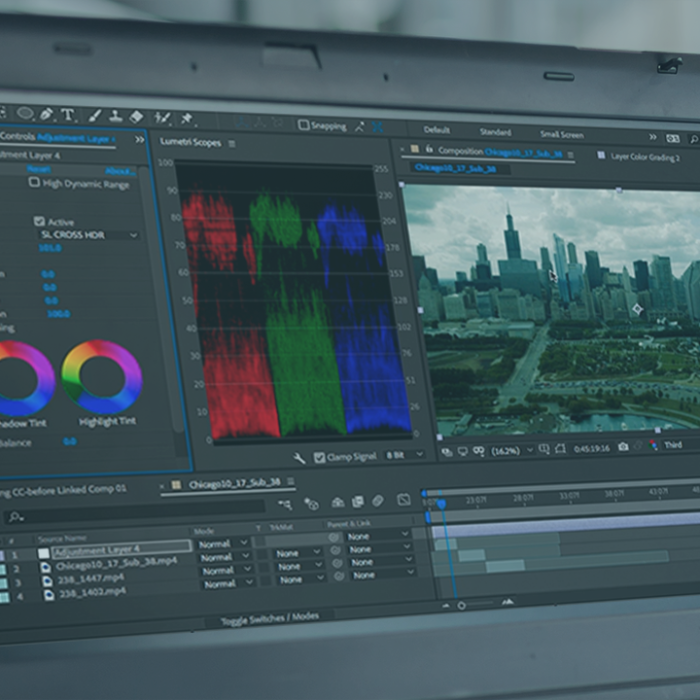Image resolution: width=700 pixels, height=700 pixels.
Task: Uncheck the Active checkbox
Action: click(39, 221)
